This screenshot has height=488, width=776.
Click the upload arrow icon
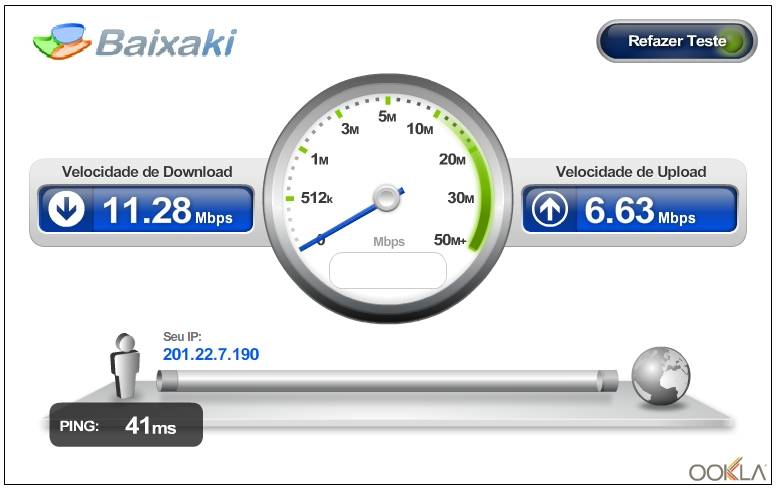point(550,209)
